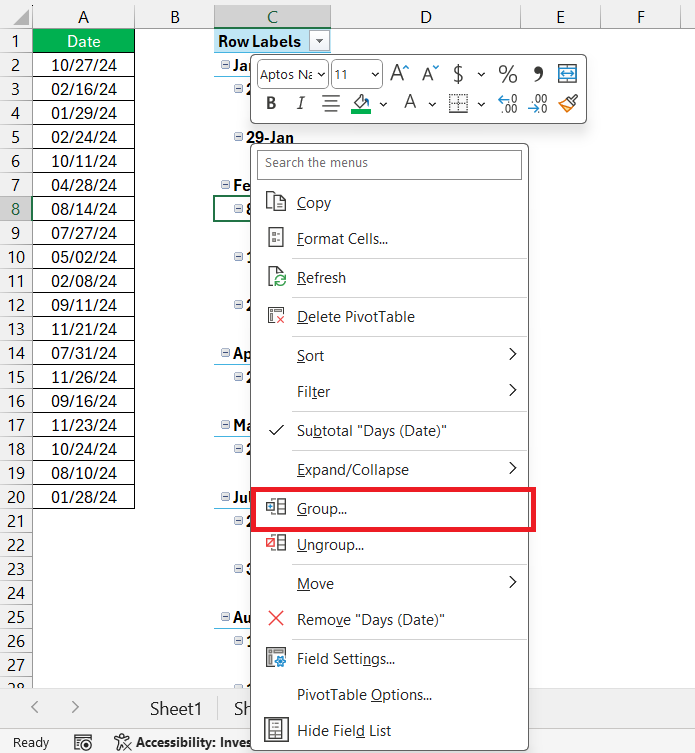
Task: Open the Filter submenu
Action: [389, 391]
